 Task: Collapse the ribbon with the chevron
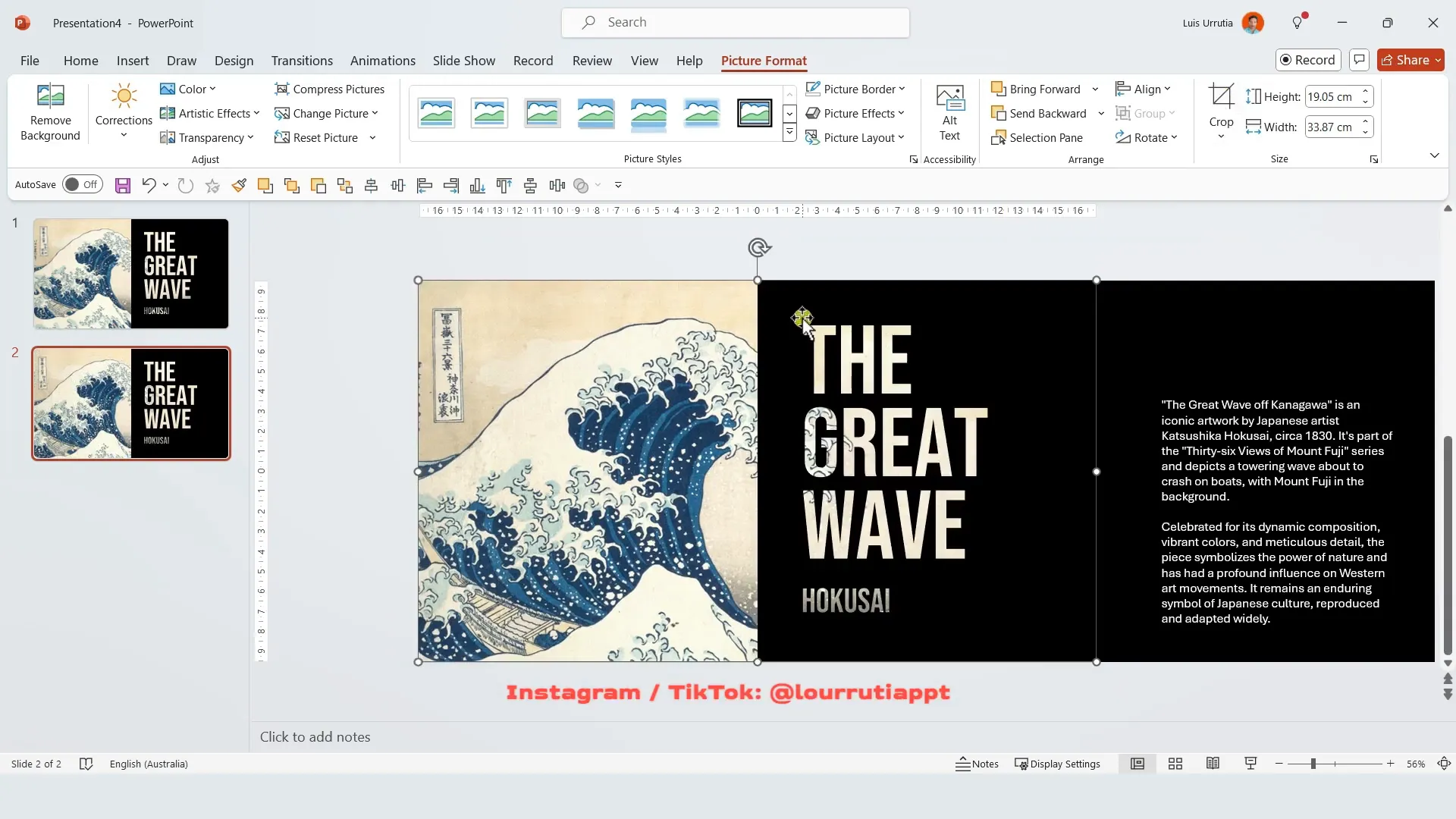(x=1434, y=155)
